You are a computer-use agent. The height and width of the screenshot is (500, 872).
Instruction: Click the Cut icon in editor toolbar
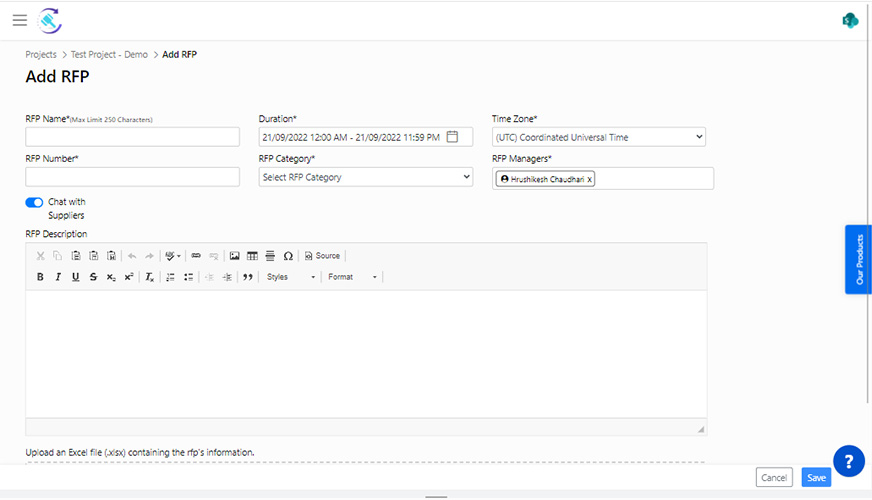(40, 256)
